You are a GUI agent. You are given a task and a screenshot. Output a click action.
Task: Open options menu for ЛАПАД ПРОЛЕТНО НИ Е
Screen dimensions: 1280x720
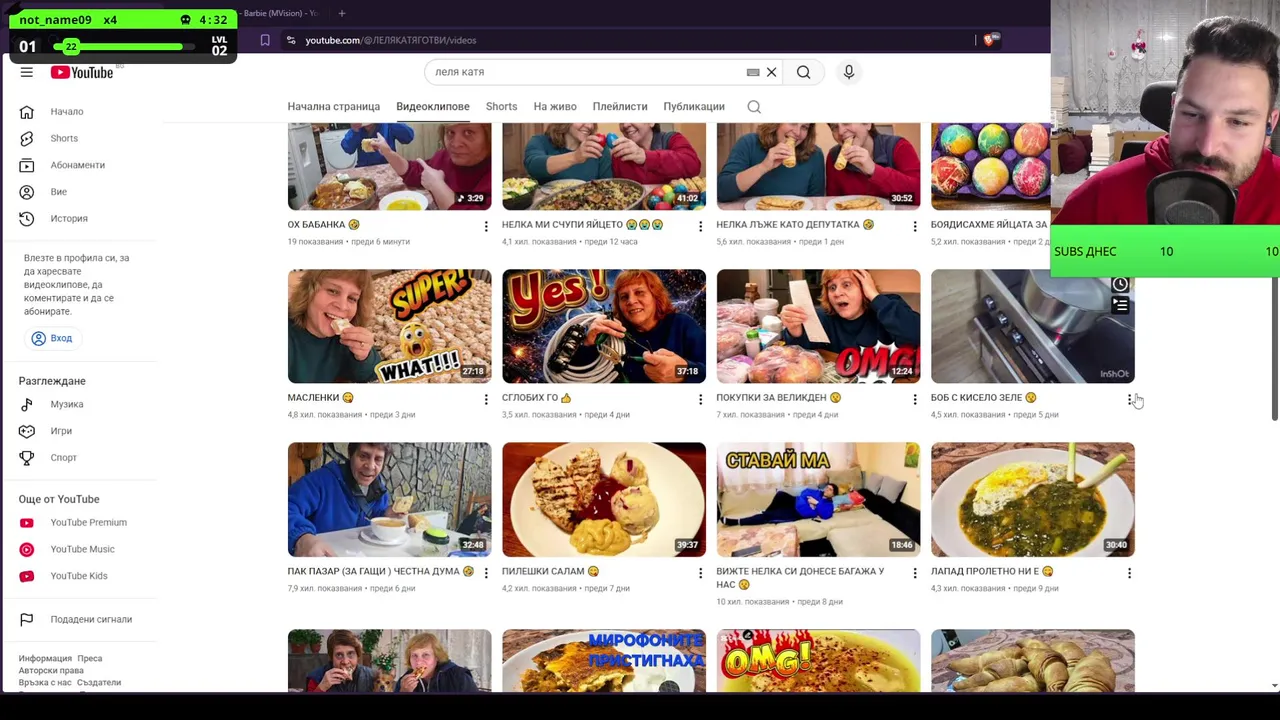[x=1129, y=574]
